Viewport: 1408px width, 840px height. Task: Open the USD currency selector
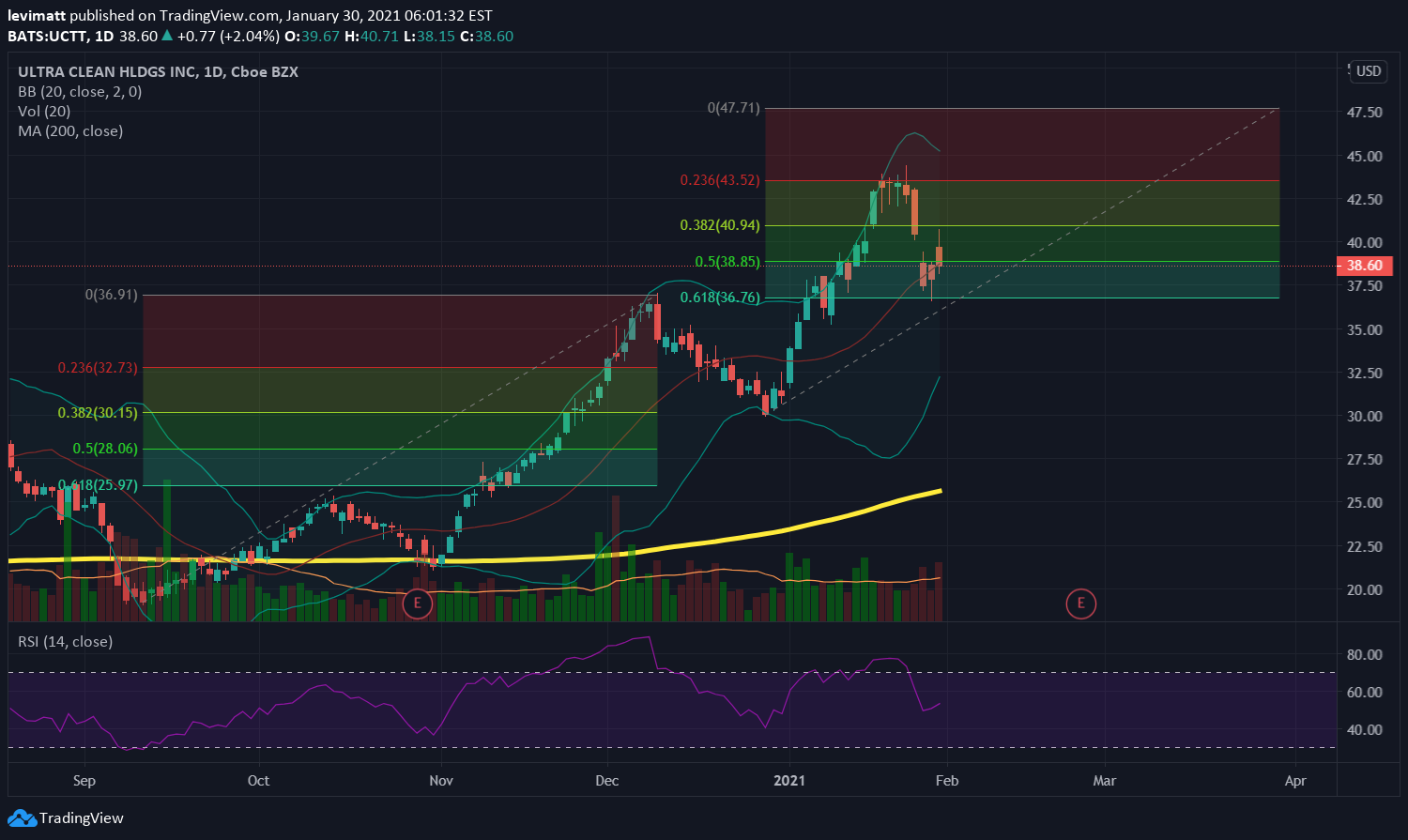[x=1369, y=71]
